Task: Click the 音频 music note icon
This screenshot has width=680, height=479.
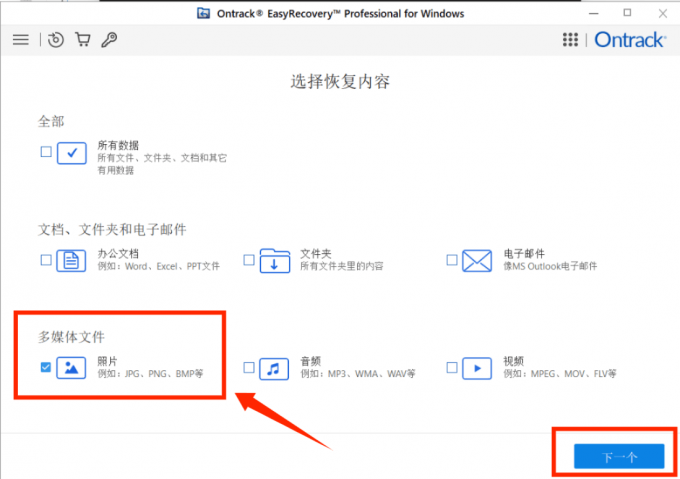Action: tap(274, 369)
